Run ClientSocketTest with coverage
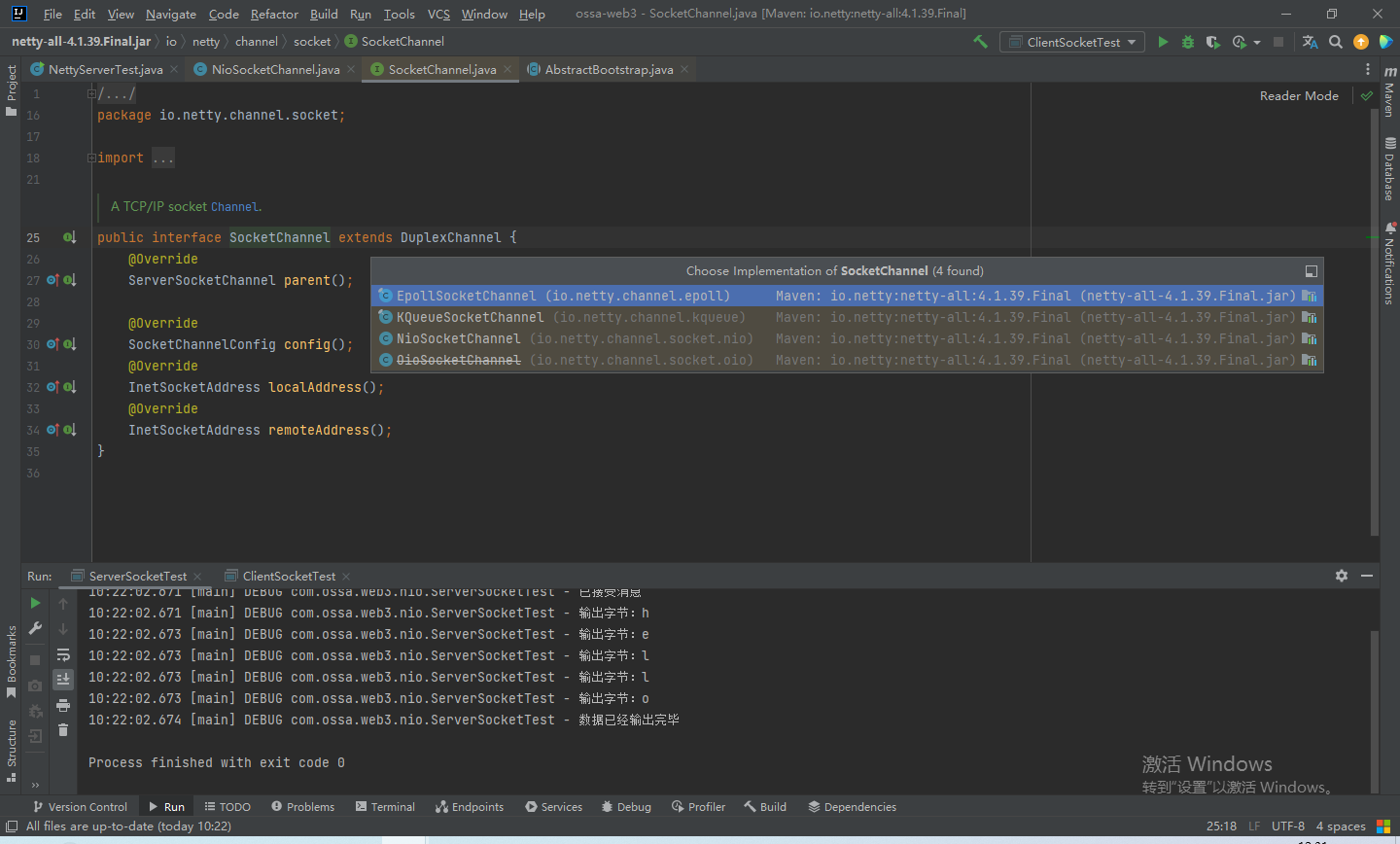This screenshot has width=1400, height=844. pos(1212,42)
